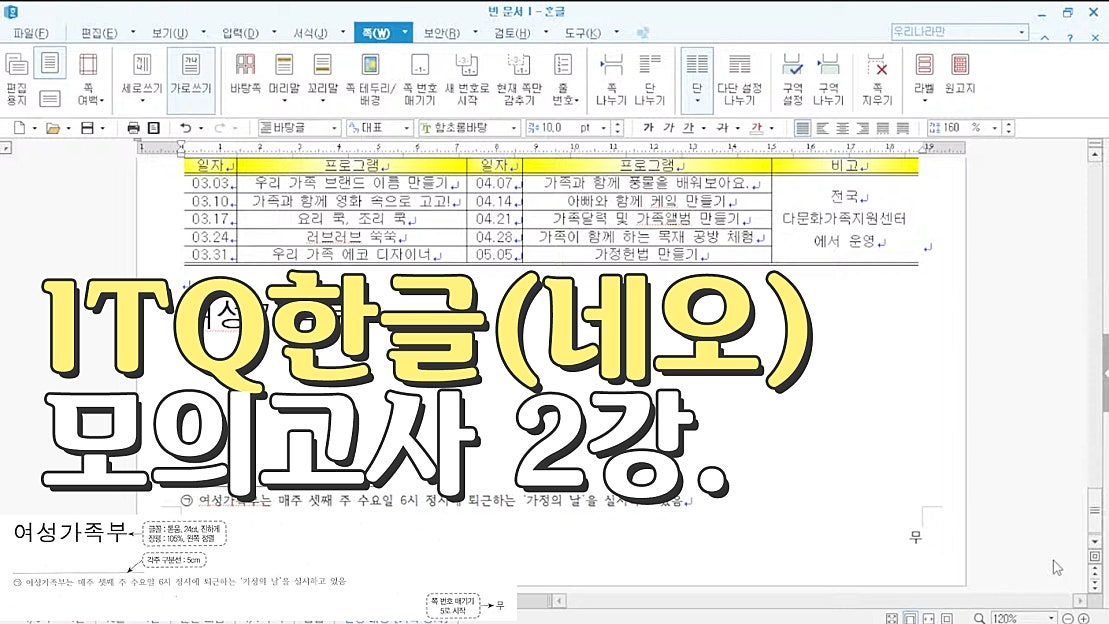Viewport: 1109px width, 624px height.
Task: Switch to the 서식(J) menu tab
Action: [x=311, y=32]
